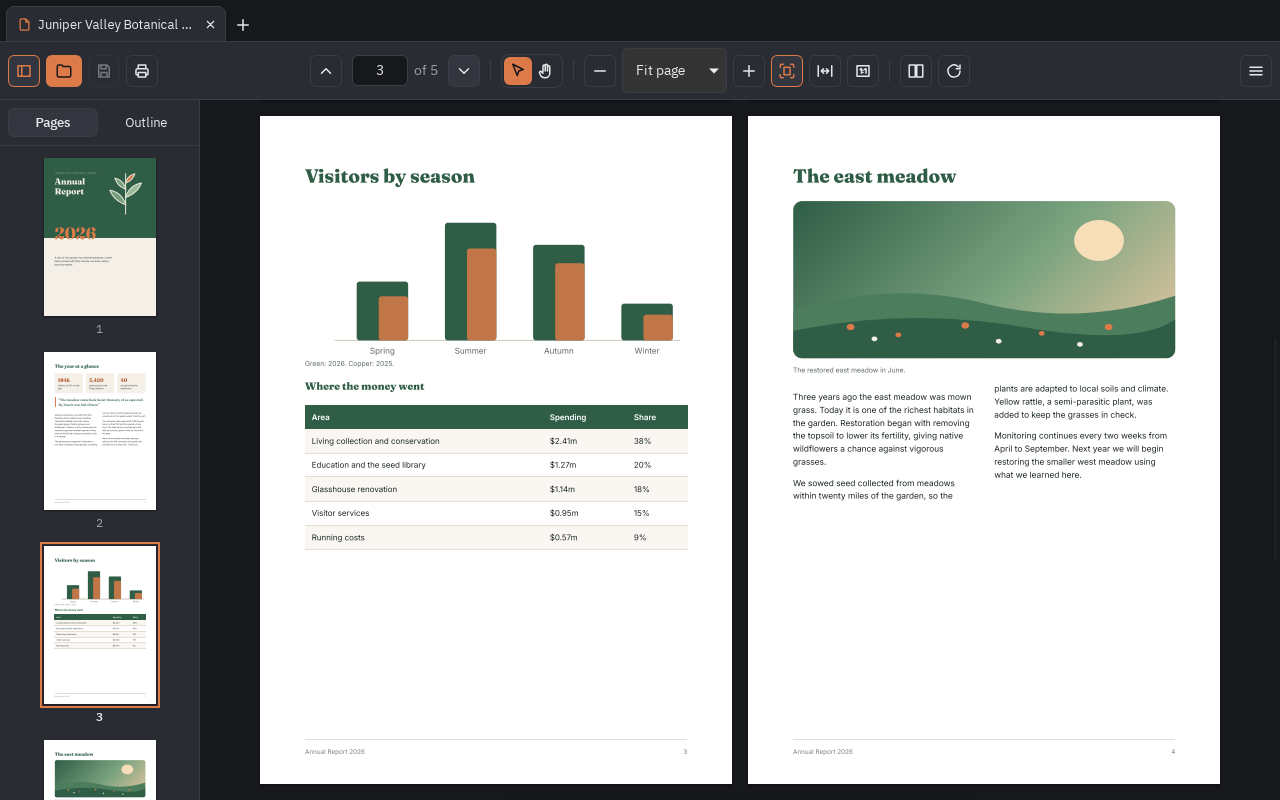This screenshot has height=800, width=1280.
Task: Click the '9%' share value
Action: pyautogui.click(x=640, y=537)
